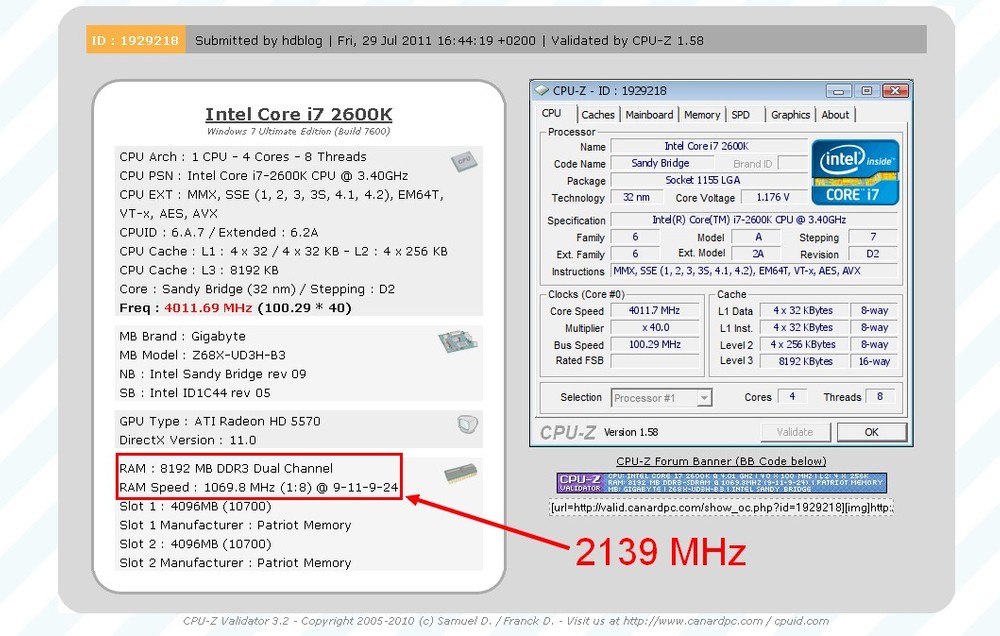The image size is (1000, 636).
Task: Click the greyed Validate button
Action: click(x=795, y=432)
